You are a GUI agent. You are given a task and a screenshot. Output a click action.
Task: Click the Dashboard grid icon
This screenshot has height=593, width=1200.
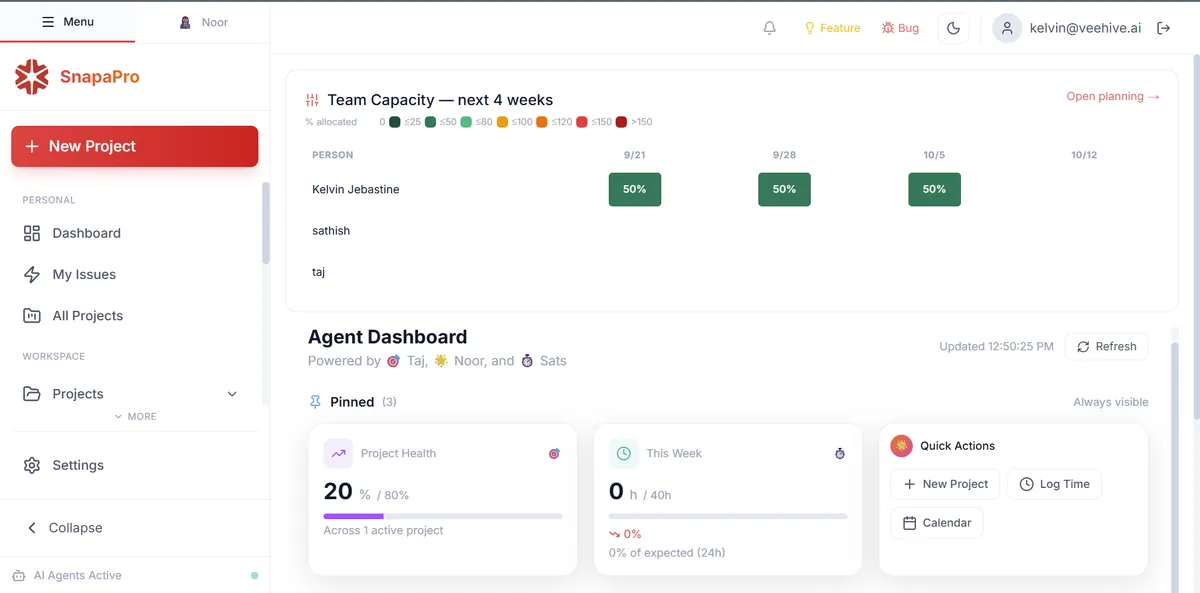point(32,233)
